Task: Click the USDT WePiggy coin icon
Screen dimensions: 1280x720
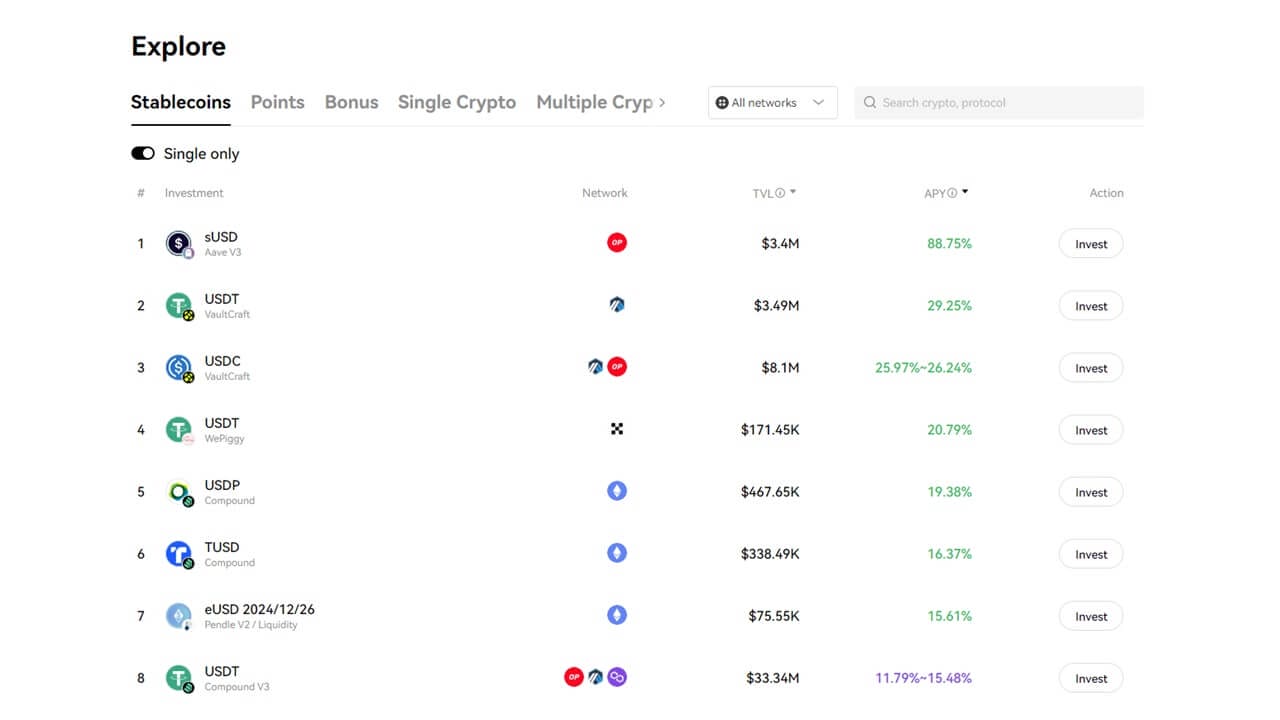Action: (178, 429)
